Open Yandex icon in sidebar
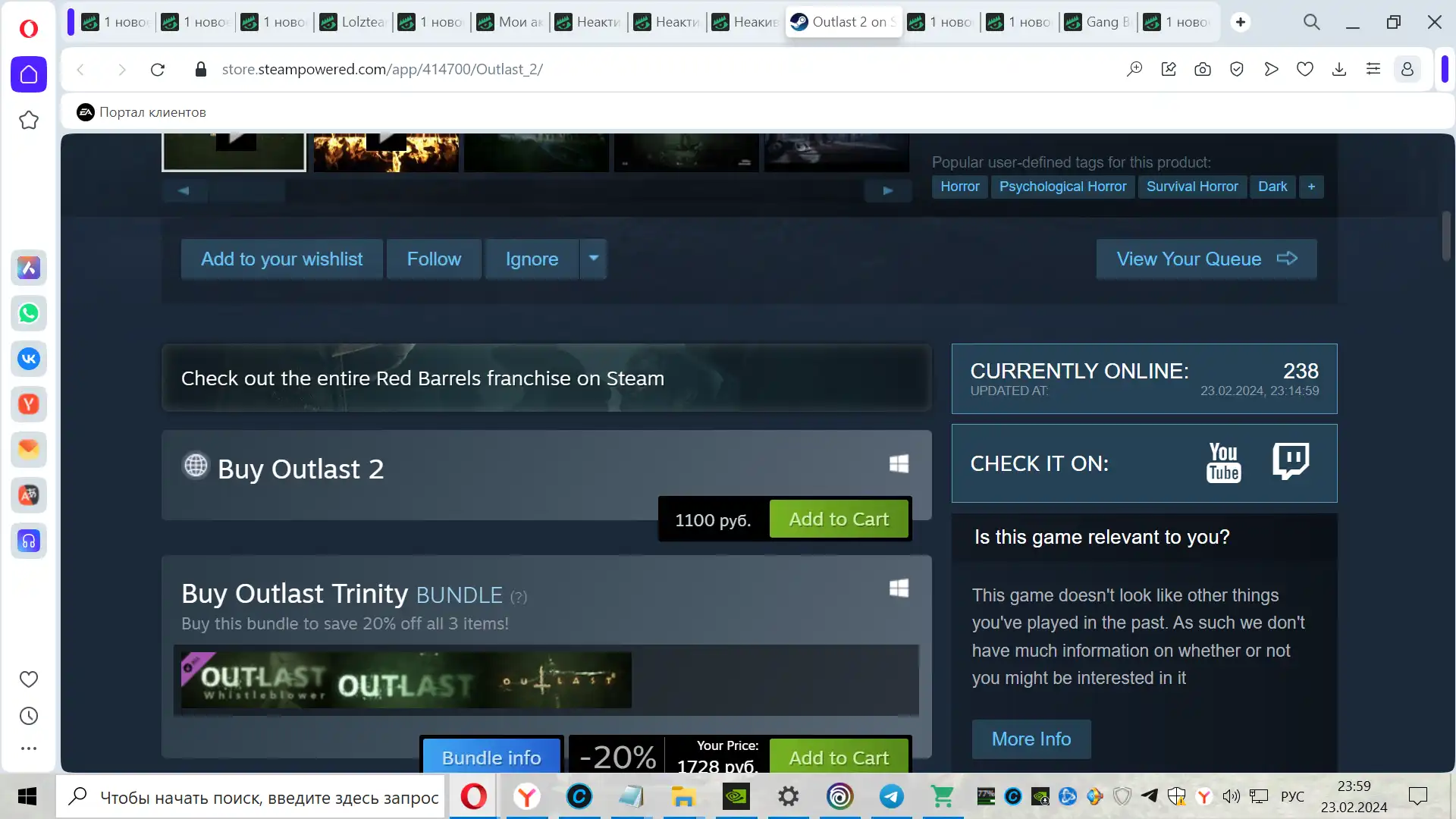This screenshot has width=1456, height=819. tap(29, 404)
